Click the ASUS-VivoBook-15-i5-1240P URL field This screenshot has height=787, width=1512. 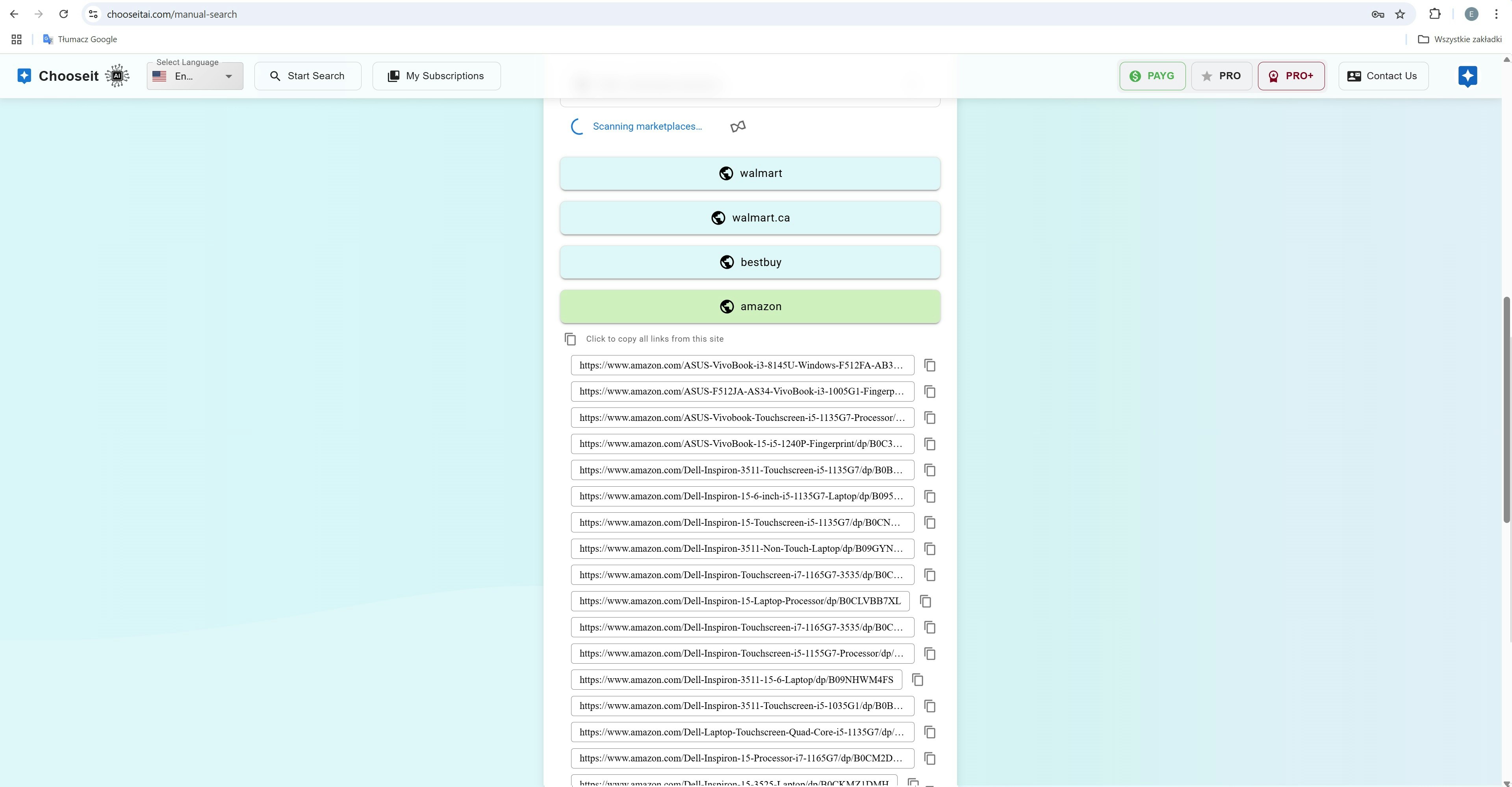click(x=742, y=444)
